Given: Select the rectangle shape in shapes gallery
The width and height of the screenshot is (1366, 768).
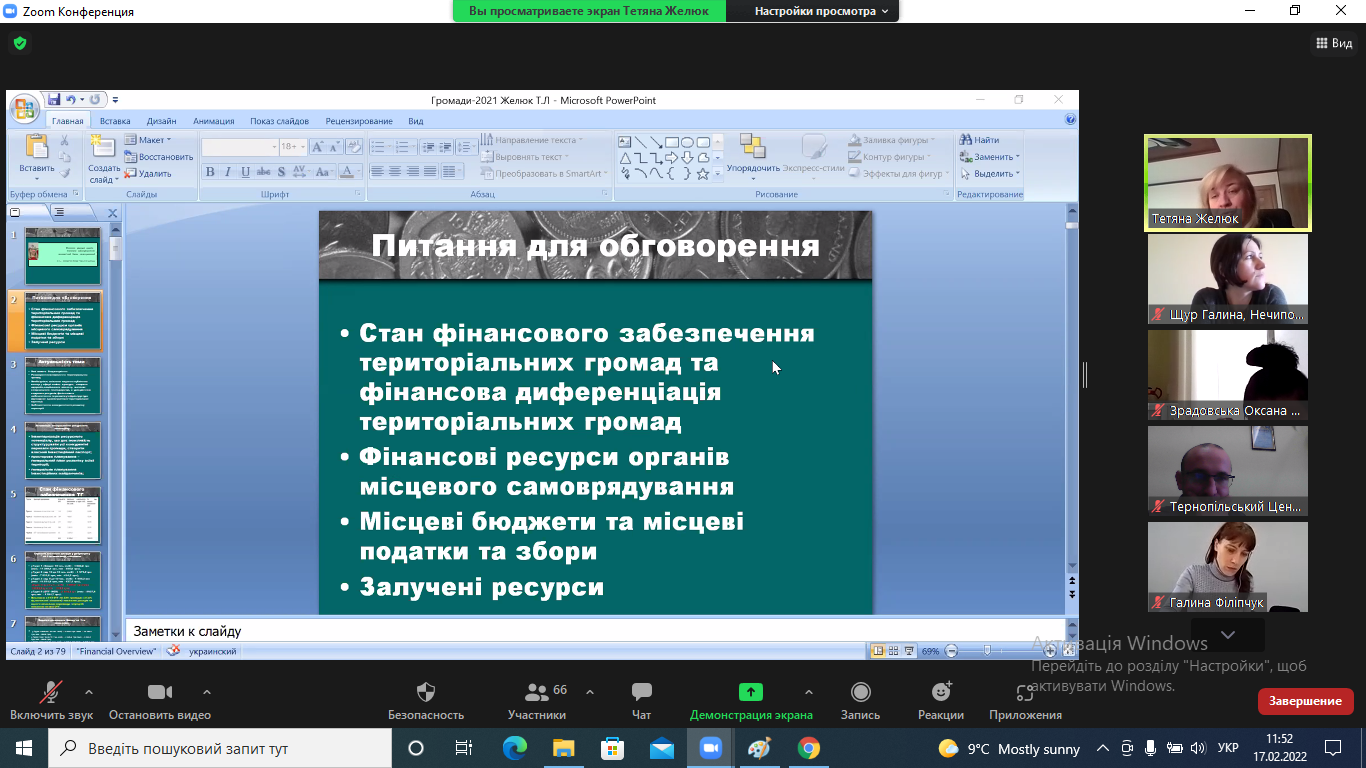Looking at the screenshot, I should click(672, 142).
